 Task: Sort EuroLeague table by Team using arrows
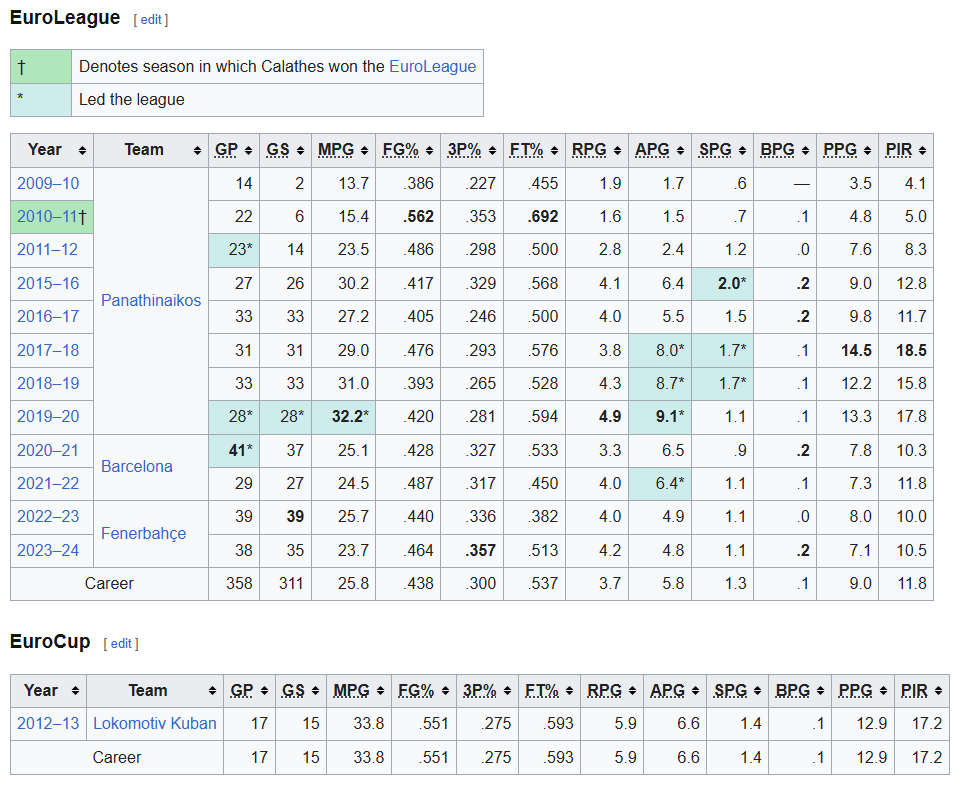click(197, 151)
